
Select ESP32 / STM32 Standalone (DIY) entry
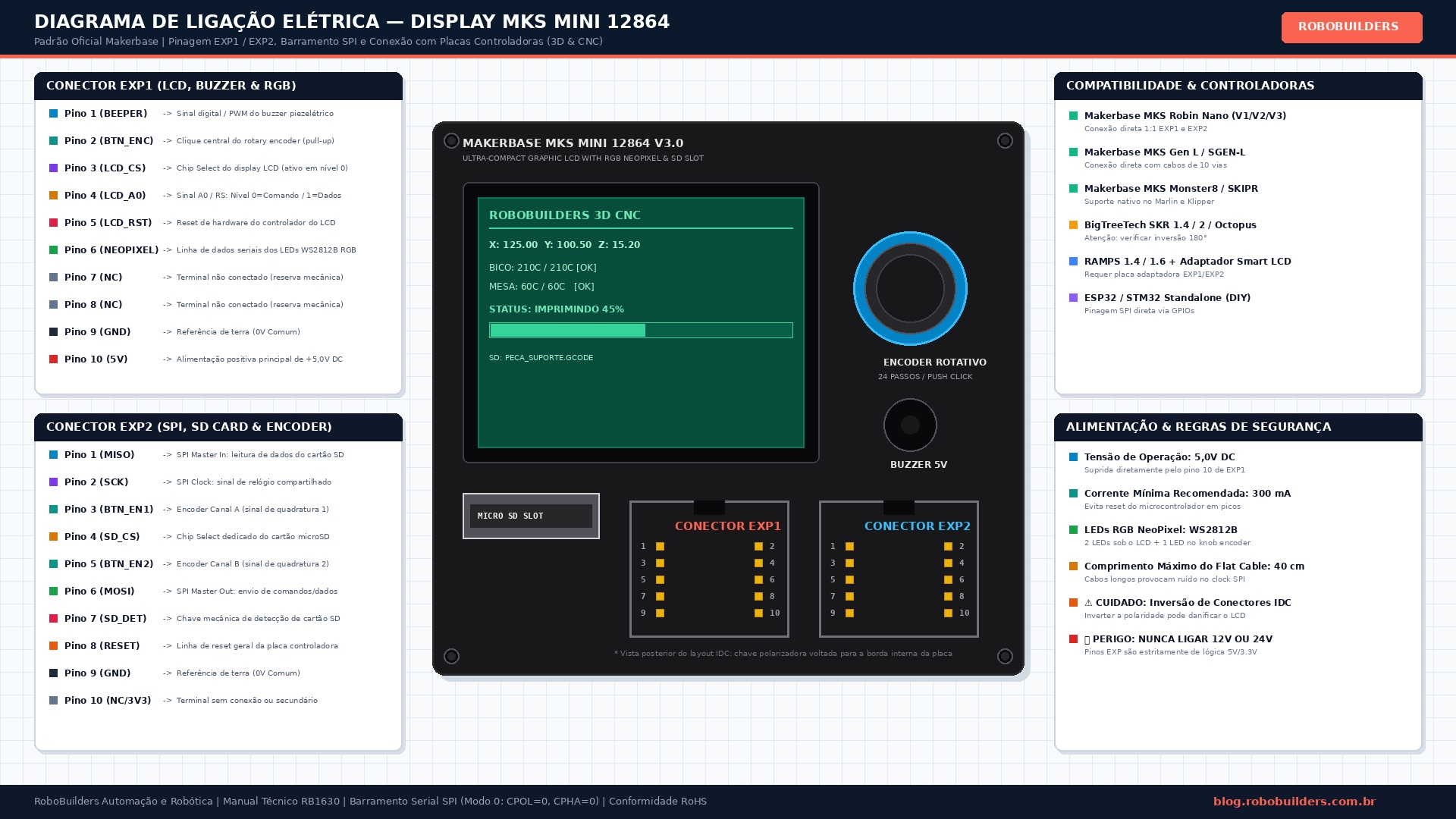pos(1167,298)
